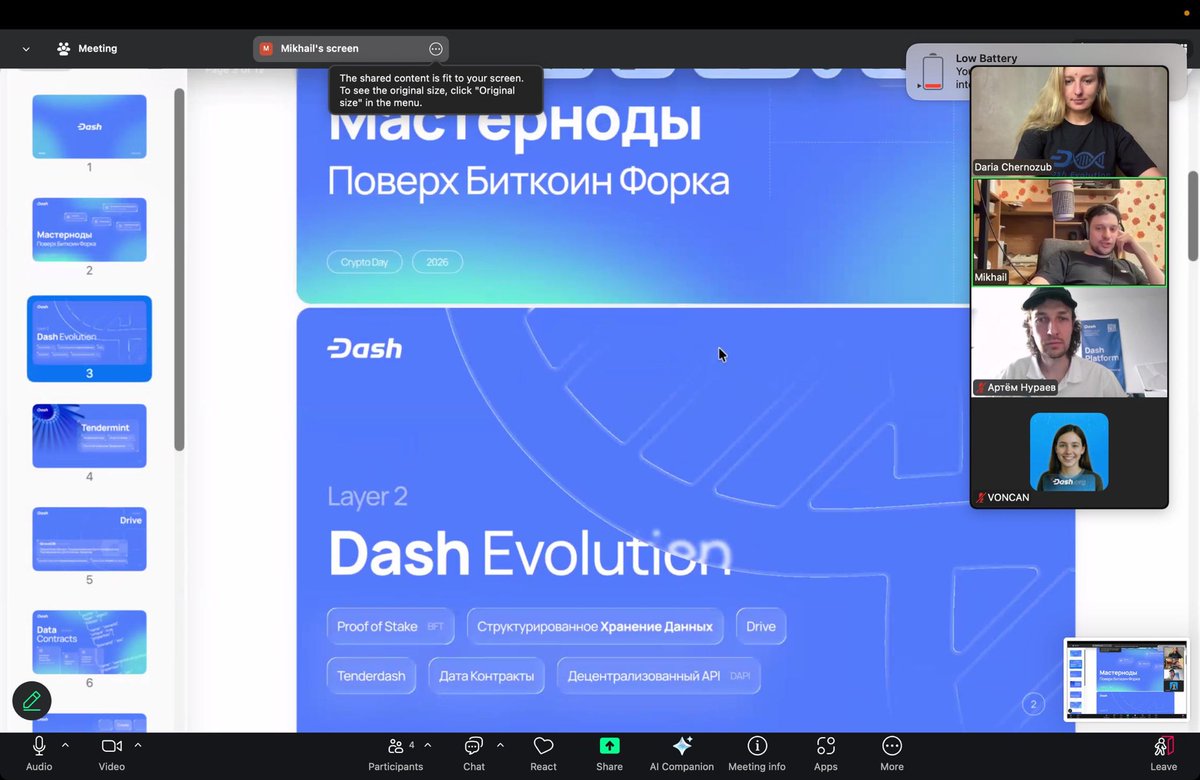Select slide 3 Dash Evolution thumbnail
The height and width of the screenshot is (780, 1200).
89,338
